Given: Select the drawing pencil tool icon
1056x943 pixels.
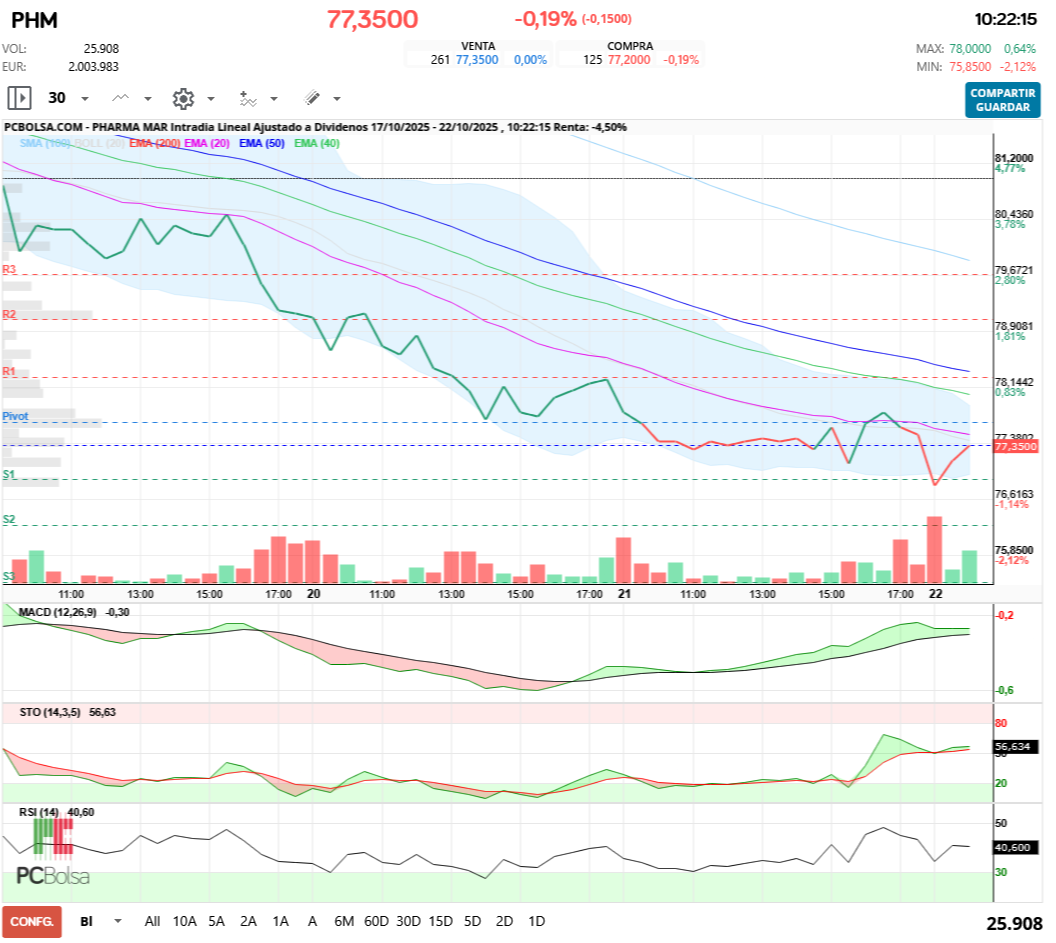Looking at the screenshot, I should [312, 98].
